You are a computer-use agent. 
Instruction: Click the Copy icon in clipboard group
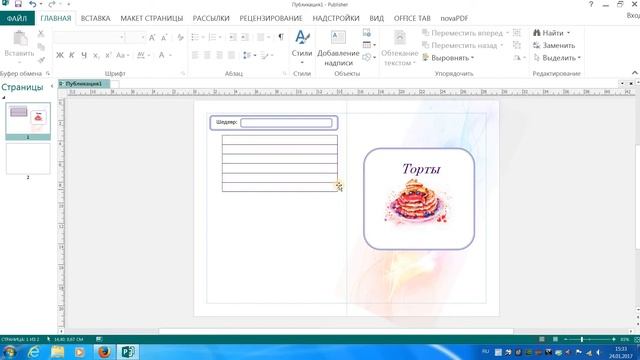click(x=41, y=47)
